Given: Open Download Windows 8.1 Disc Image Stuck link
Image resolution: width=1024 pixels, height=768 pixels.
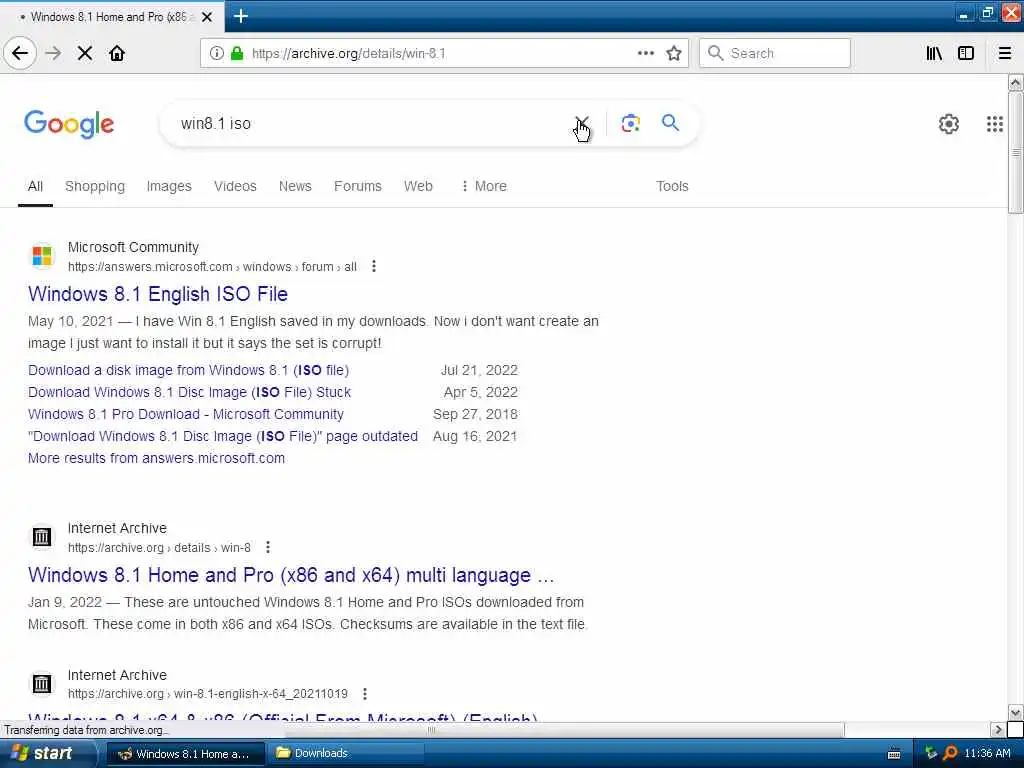Looking at the screenshot, I should [189, 392].
